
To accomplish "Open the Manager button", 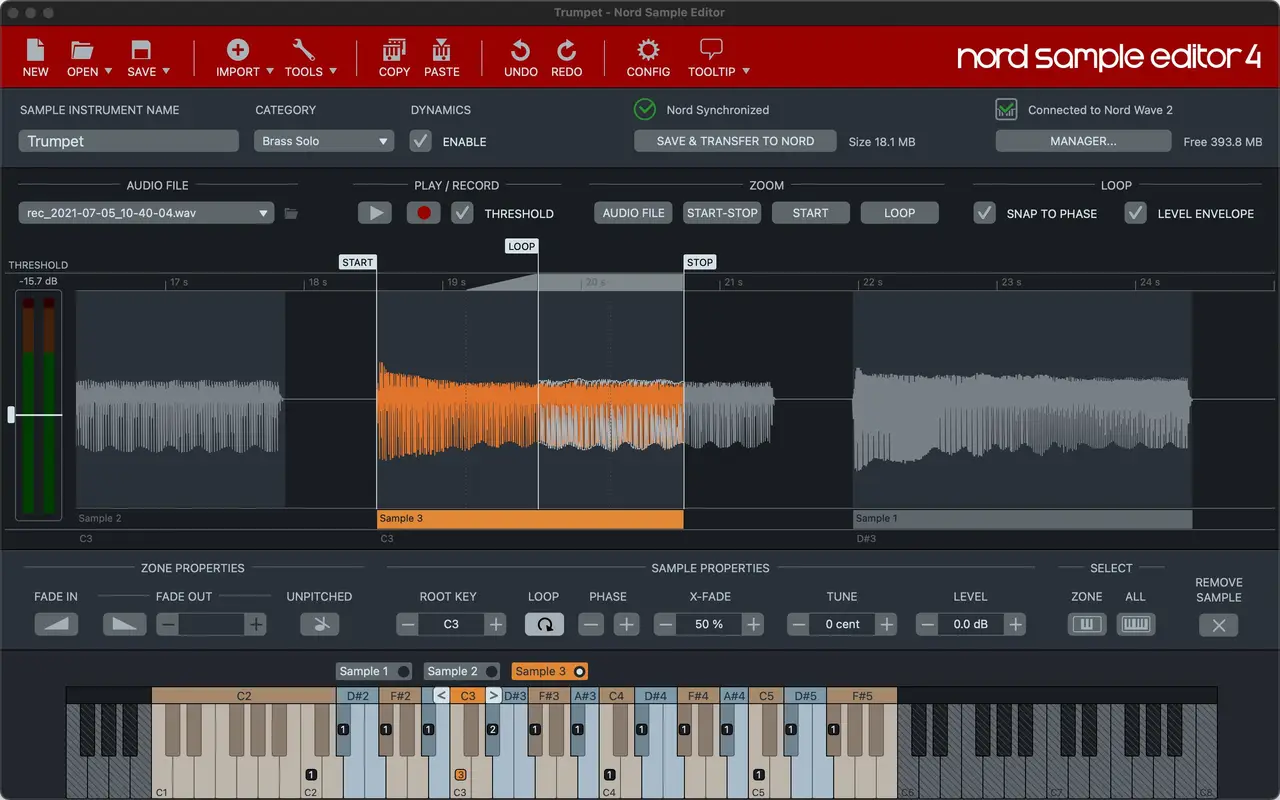I will pyautogui.click(x=1083, y=141).
